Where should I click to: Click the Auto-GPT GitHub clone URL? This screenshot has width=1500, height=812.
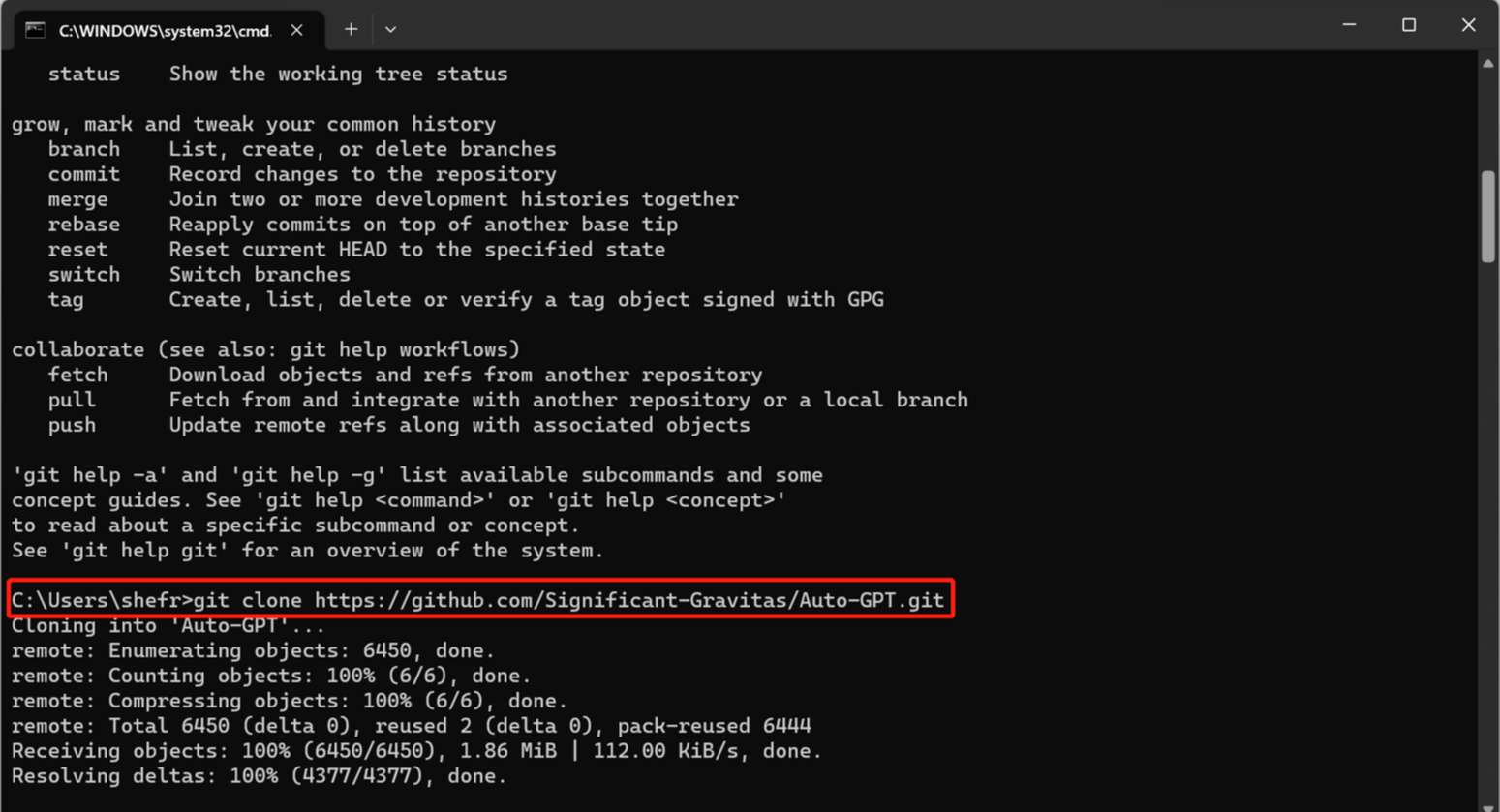click(629, 600)
